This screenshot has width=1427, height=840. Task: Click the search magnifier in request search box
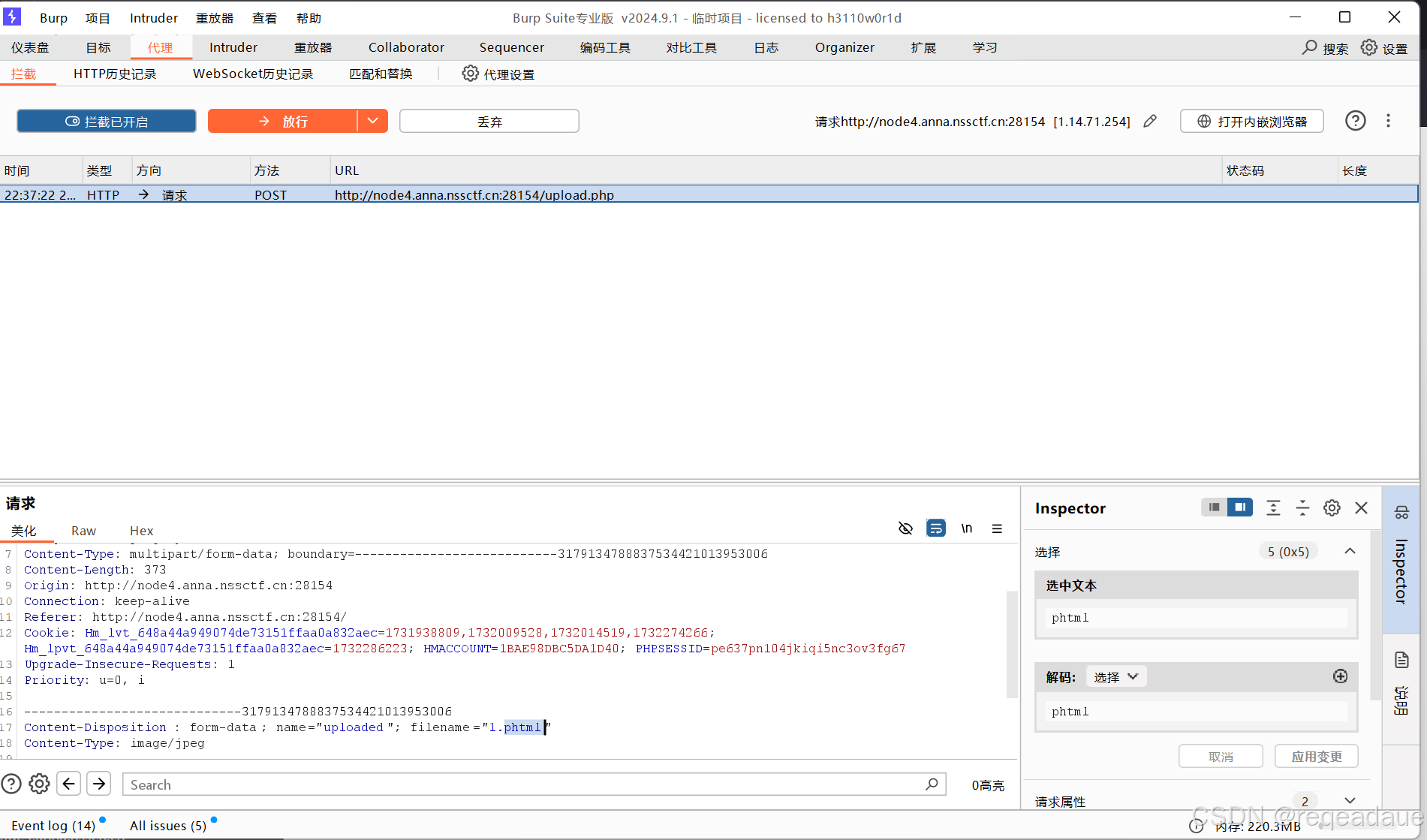(x=932, y=784)
